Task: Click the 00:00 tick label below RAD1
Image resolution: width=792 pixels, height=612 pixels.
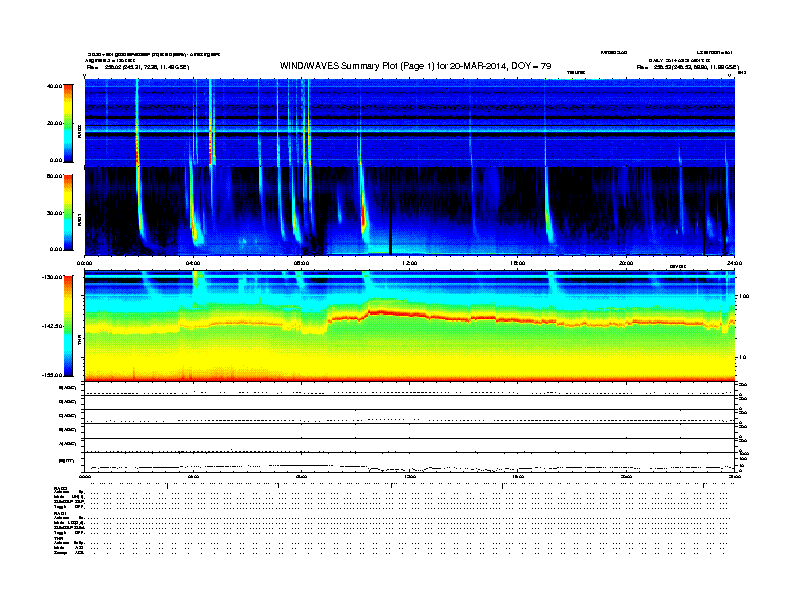Action: (x=84, y=263)
